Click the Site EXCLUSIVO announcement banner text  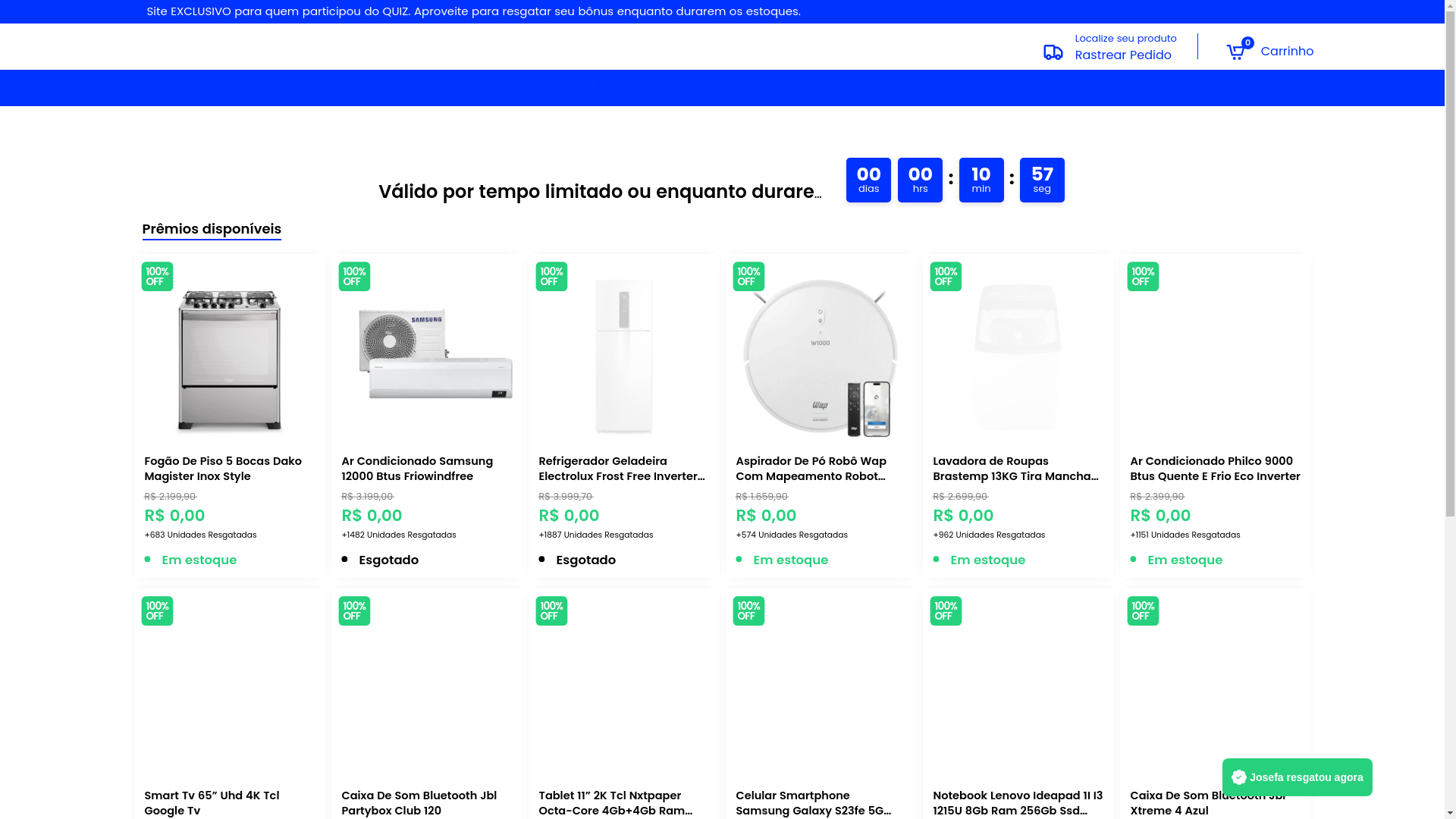[473, 11]
